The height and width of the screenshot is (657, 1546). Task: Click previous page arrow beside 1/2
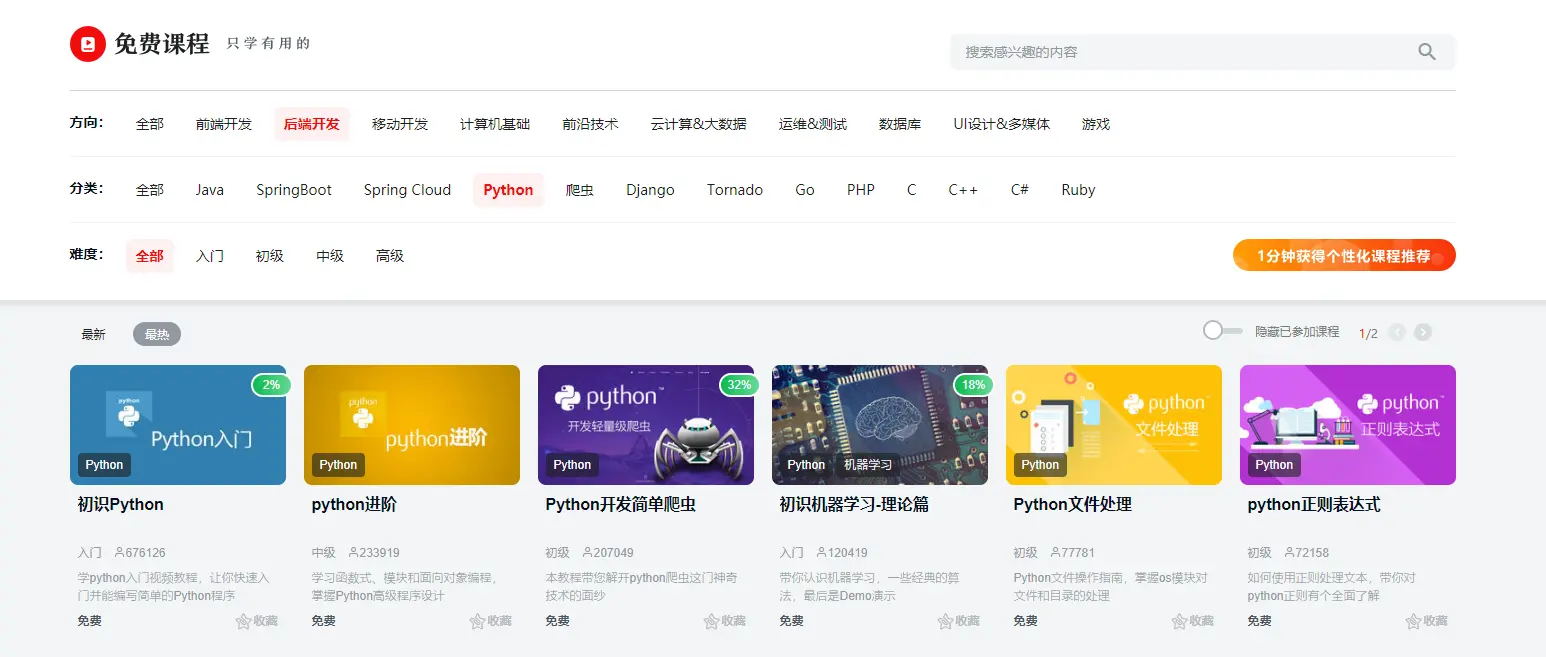[x=1397, y=332]
